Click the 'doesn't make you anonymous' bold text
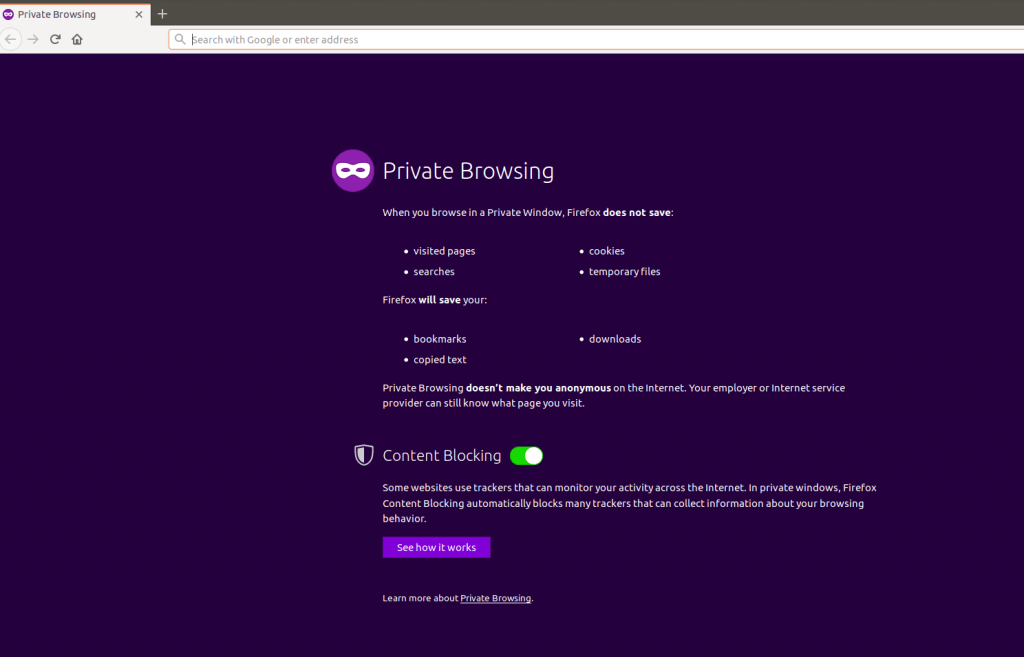The width and height of the screenshot is (1024, 657). [x=538, y=388]
